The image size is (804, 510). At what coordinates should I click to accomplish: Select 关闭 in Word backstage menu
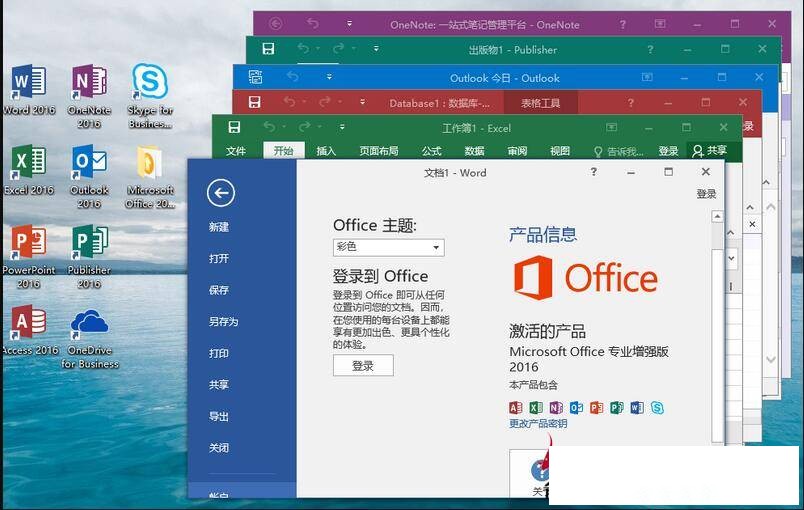[x=219, y=448]
